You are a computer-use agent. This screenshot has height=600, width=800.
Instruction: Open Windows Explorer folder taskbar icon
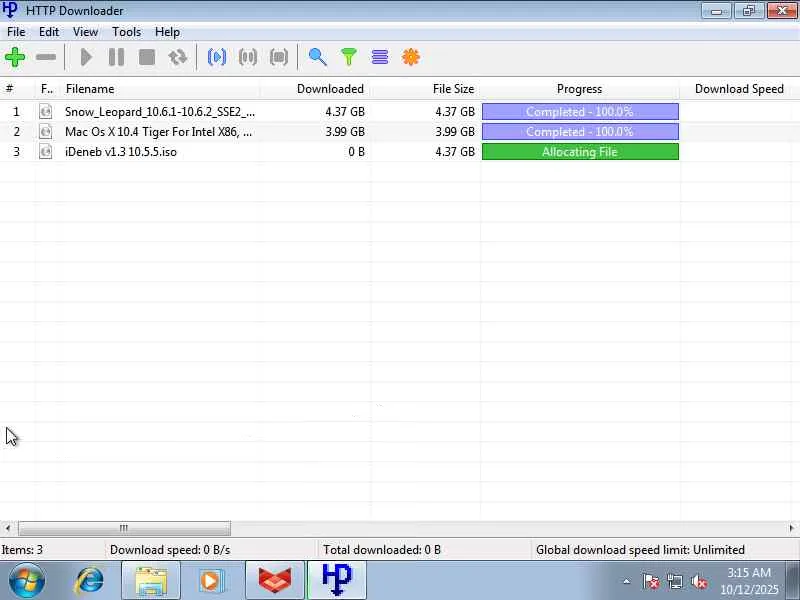tap(151, 581)
